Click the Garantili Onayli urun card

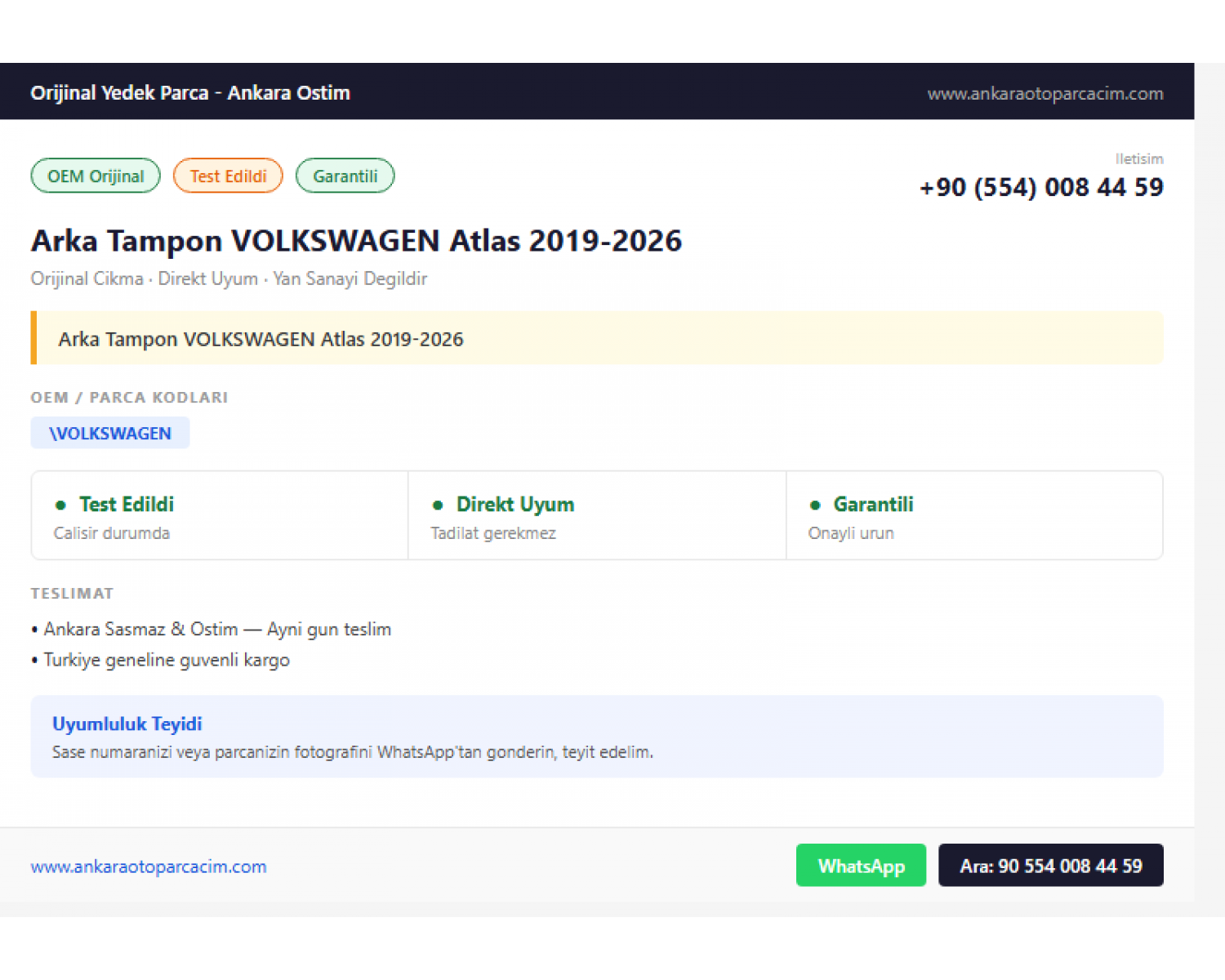(x=974, y=515)
